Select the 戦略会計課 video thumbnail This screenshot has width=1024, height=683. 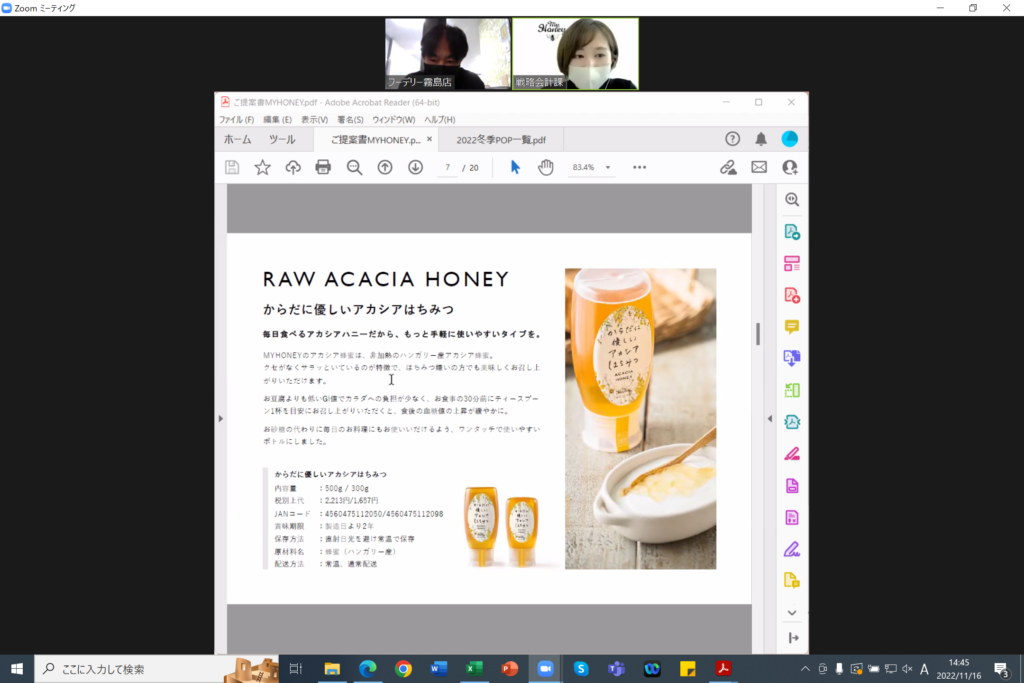click(x=575, y=54)
